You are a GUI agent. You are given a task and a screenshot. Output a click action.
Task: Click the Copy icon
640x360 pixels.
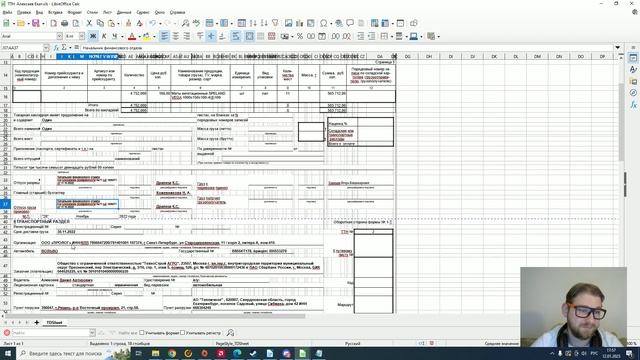tap(100, 23)
